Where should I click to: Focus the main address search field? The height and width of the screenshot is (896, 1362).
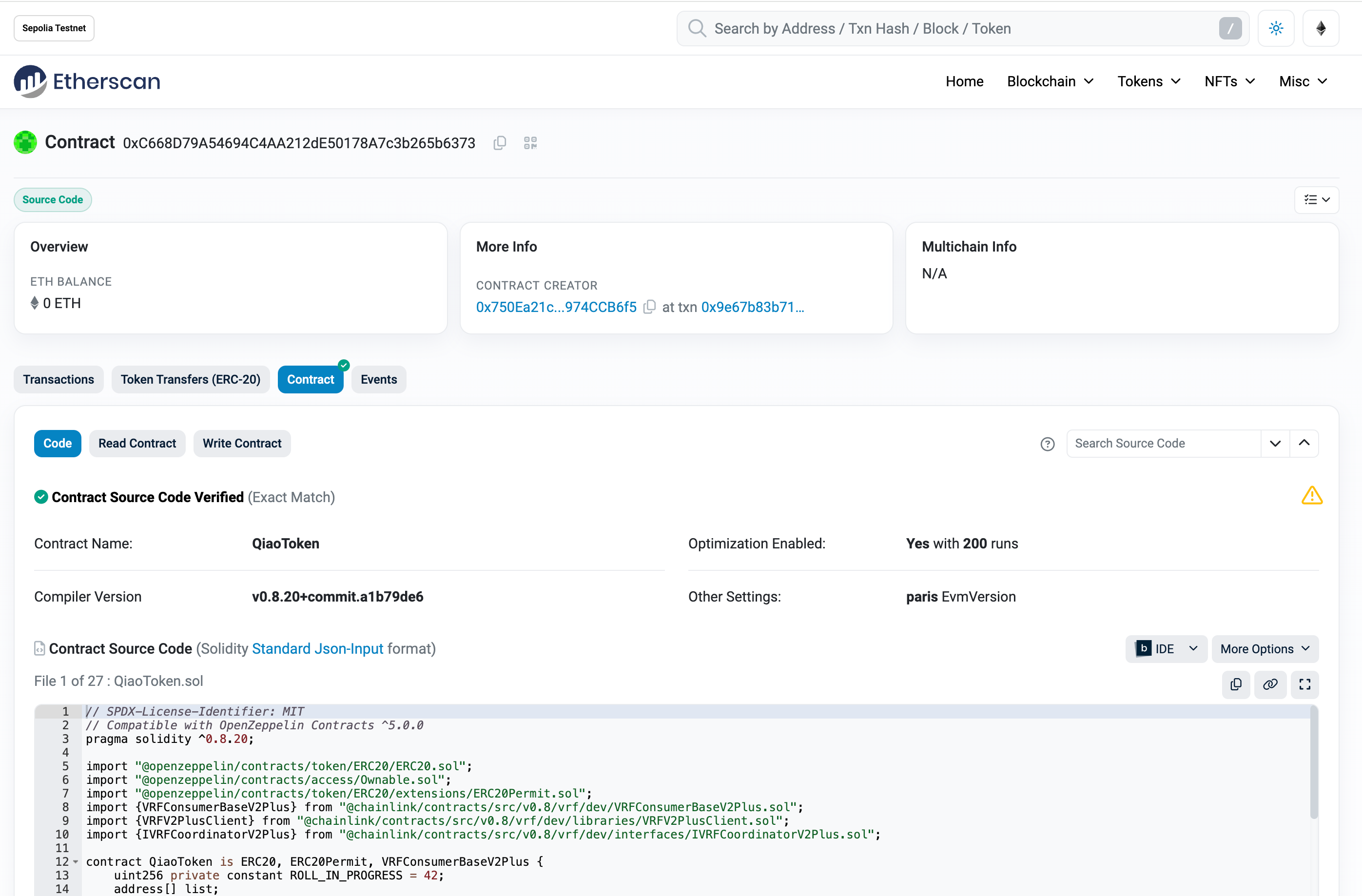(963, 28)
